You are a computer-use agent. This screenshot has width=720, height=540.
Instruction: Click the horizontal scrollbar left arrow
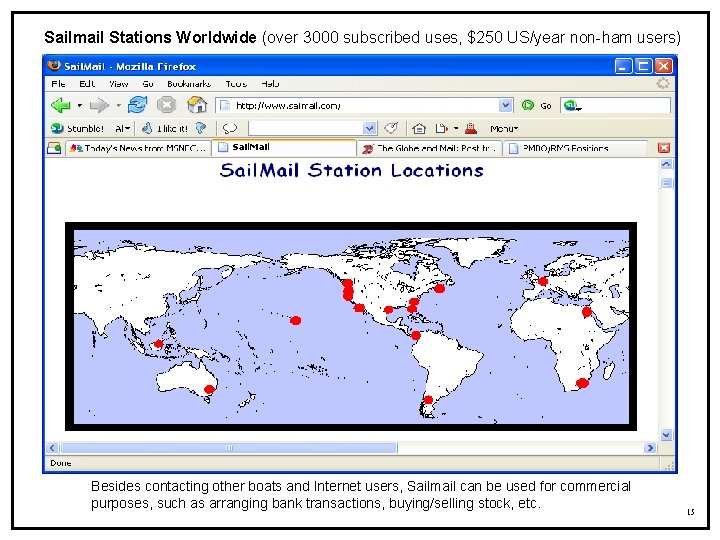pyautogui.click(x=52, y=448)
